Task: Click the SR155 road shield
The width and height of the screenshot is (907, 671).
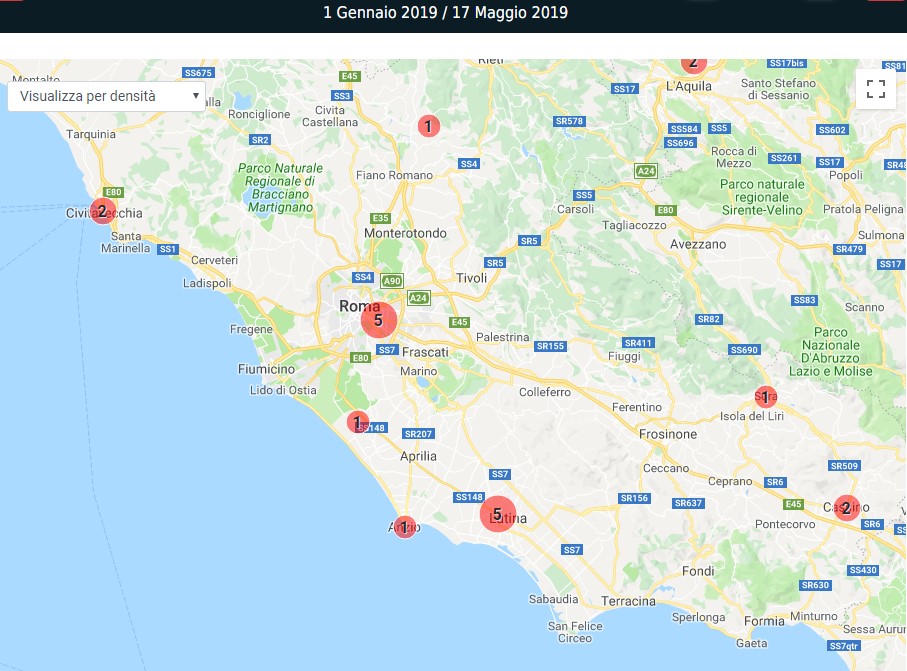Action: click(550, 346)
